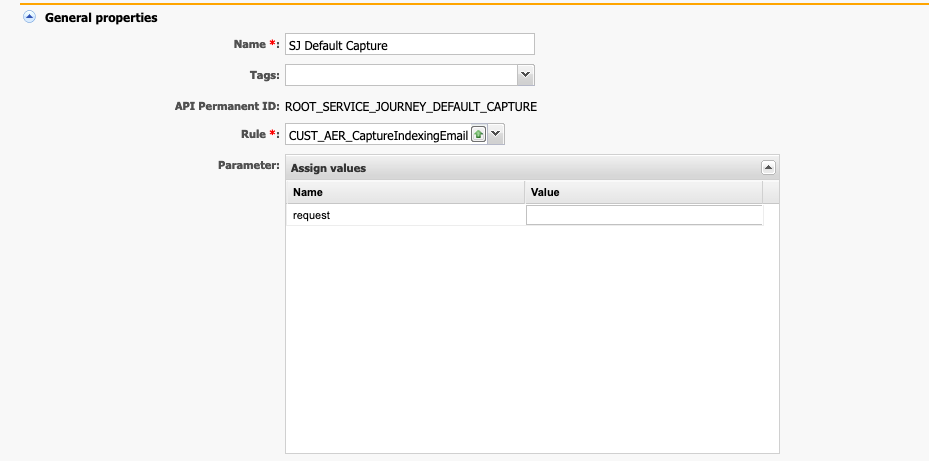Image resolution: width=929 pixels, height=461 pixels.
Task: Click the Value field for request
Action: coord(644,215)
